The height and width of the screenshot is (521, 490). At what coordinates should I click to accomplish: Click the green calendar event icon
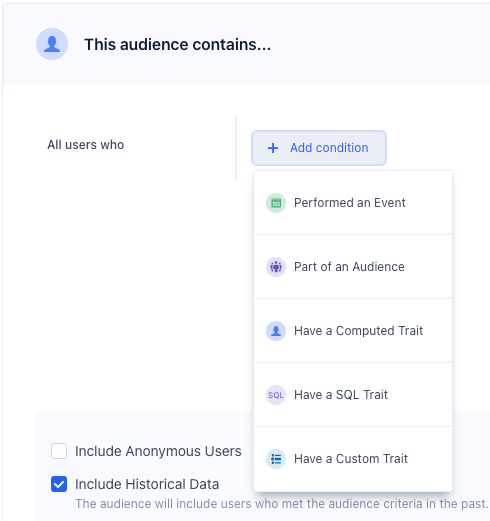276,203
